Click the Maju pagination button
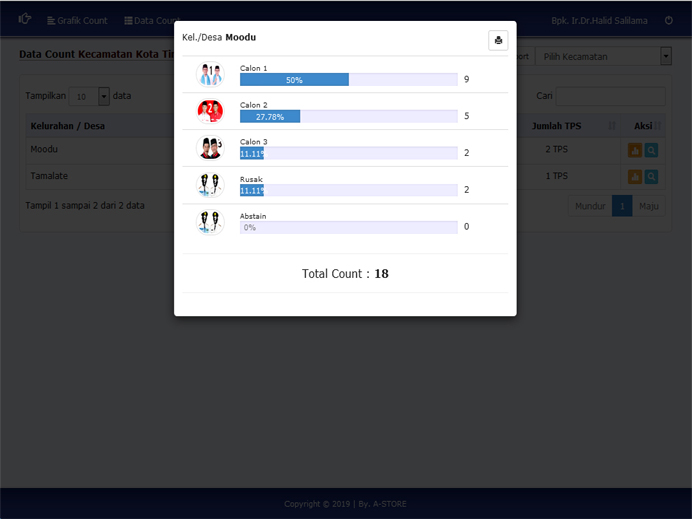Viewport: 692px width, 519px height. 649,206
